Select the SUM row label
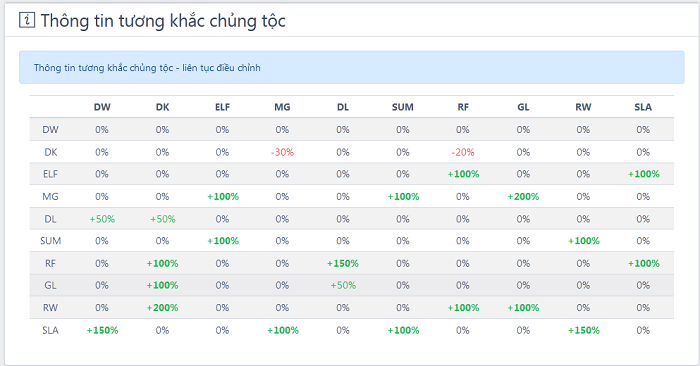The width and height of the screenshot is (700, 366). point(50,241)
